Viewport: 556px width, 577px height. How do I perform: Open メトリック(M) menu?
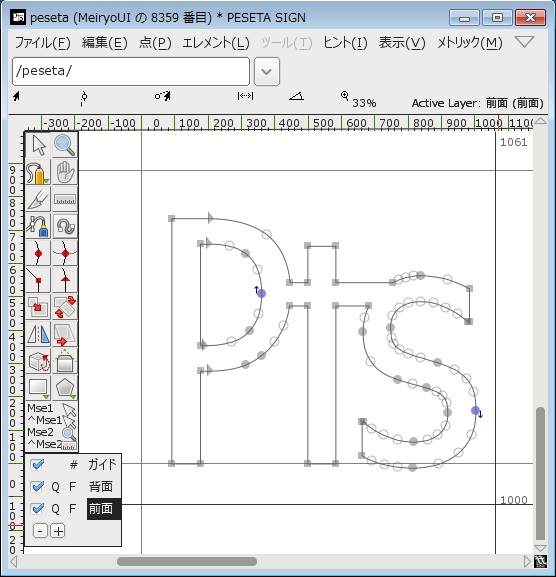pyautogui.click(x=470, y=43)
